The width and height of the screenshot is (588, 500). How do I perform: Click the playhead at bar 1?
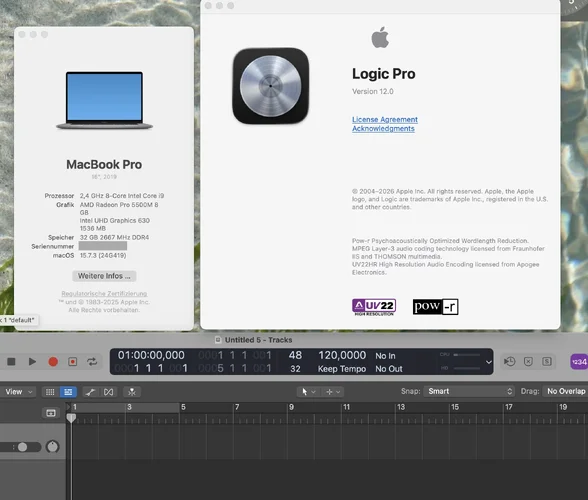(x=71, y=418)
